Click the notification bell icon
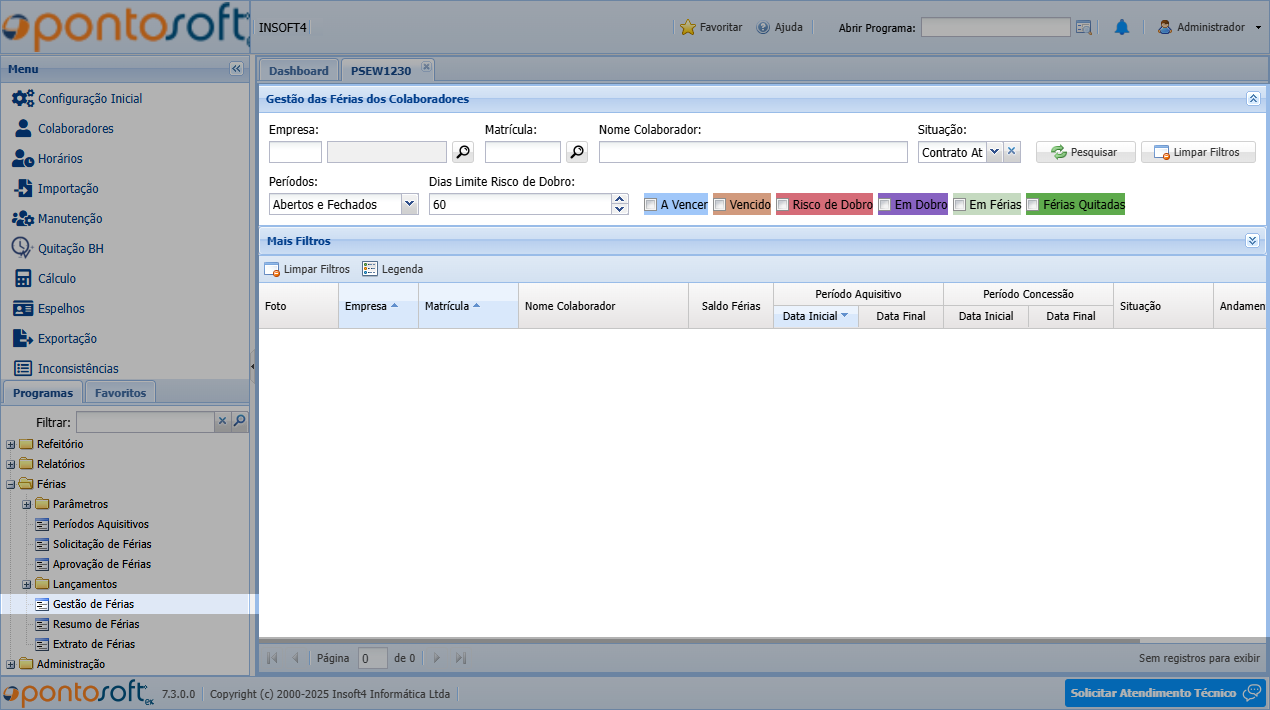This screenshot has height=710, width=1270. 1121,28
